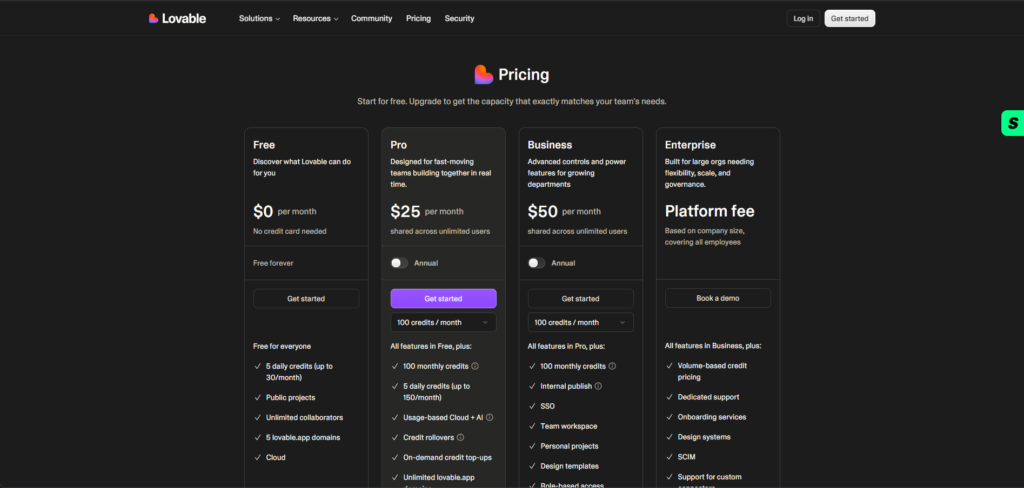
Task: Click the Volume-based credit pricing feature
Action: coord(712,372)
